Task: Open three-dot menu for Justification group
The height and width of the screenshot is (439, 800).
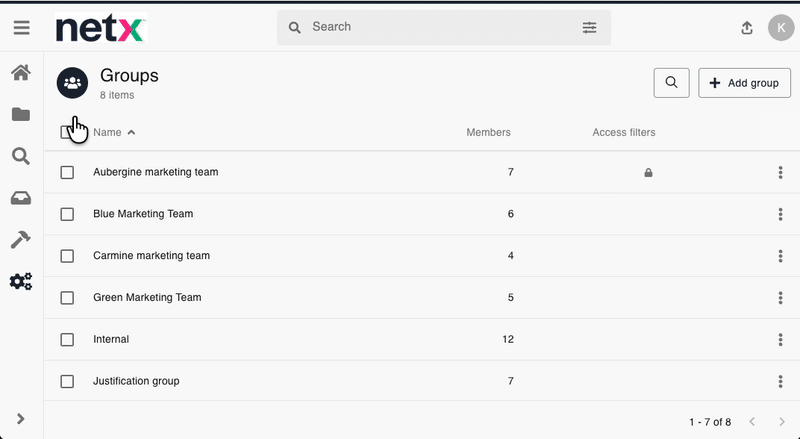Action: [x=780, y=381]
